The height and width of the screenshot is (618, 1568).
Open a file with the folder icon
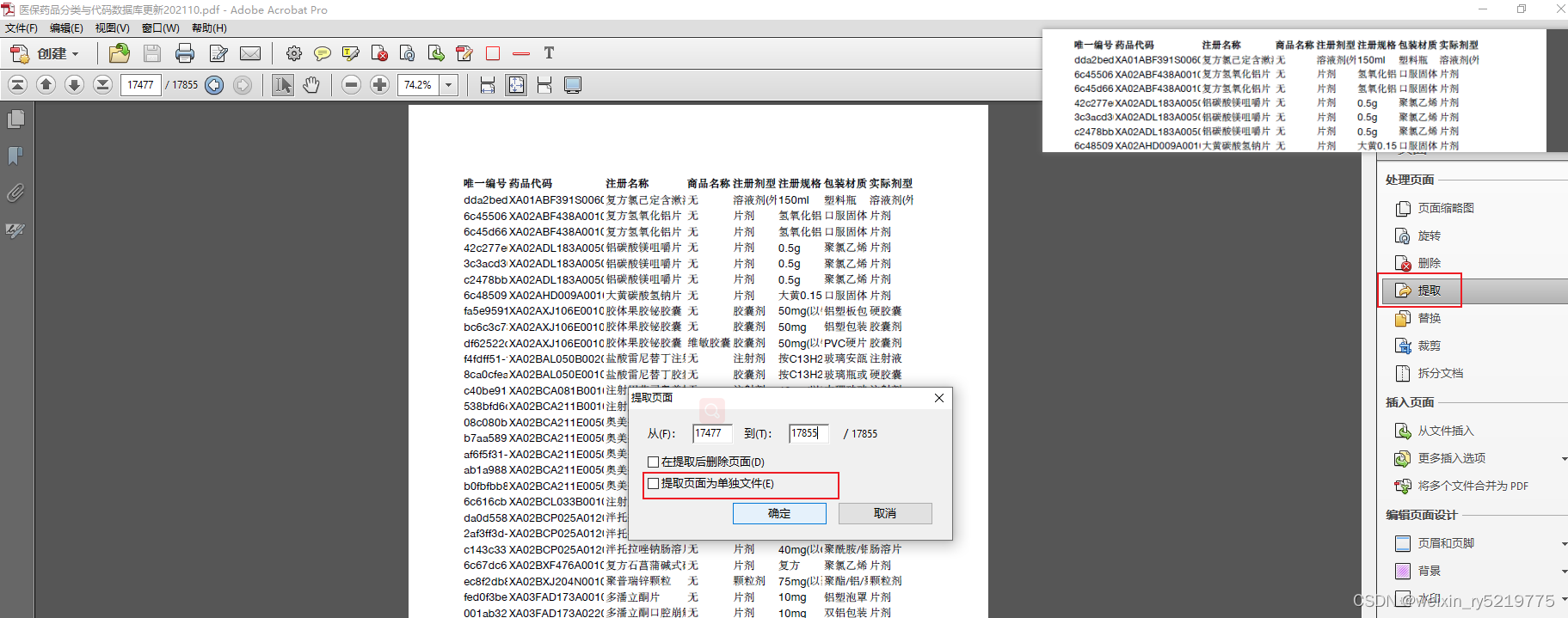[120, 53]
